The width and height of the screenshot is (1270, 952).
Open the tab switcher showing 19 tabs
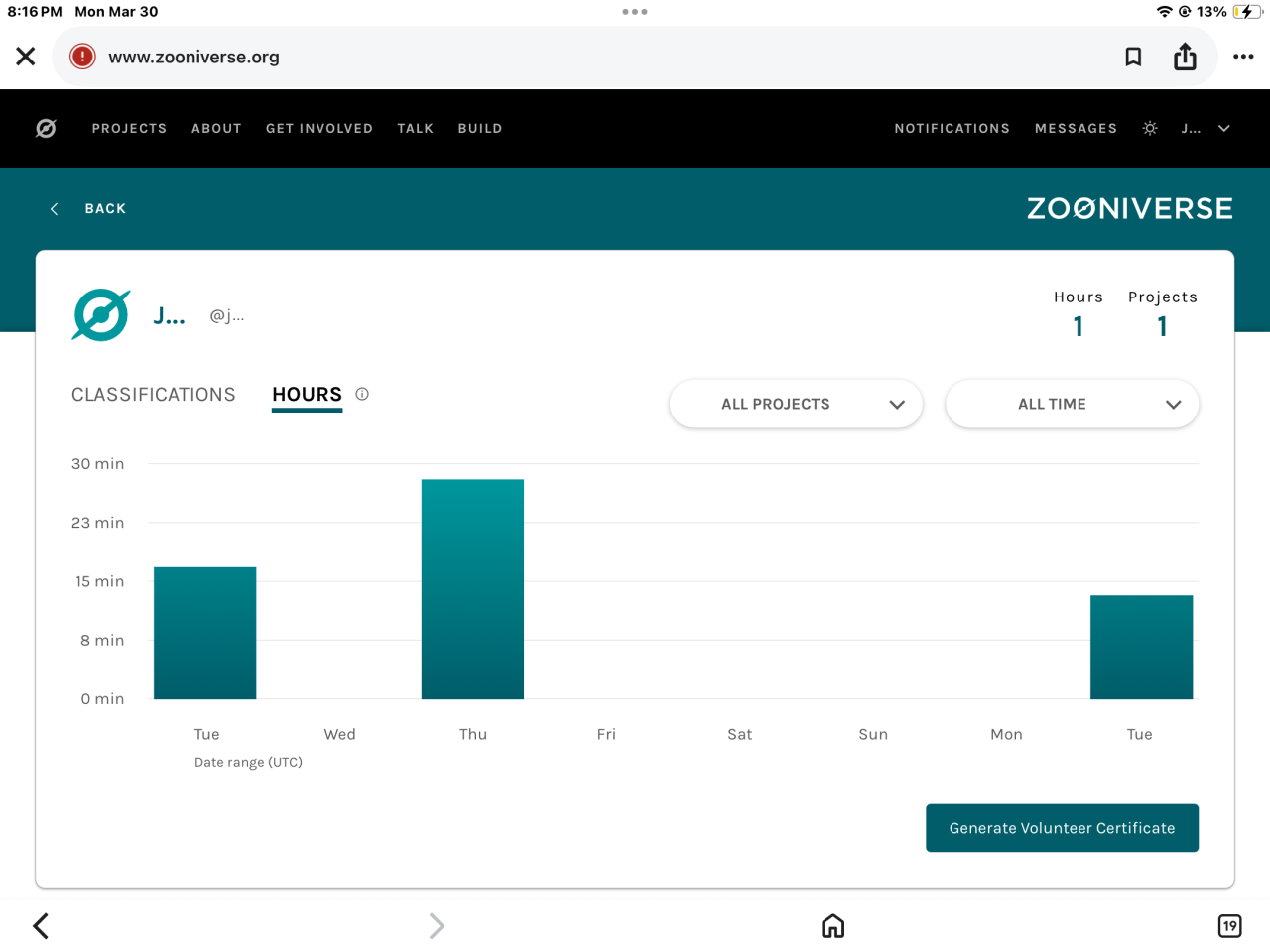[x=1229, y=926]
